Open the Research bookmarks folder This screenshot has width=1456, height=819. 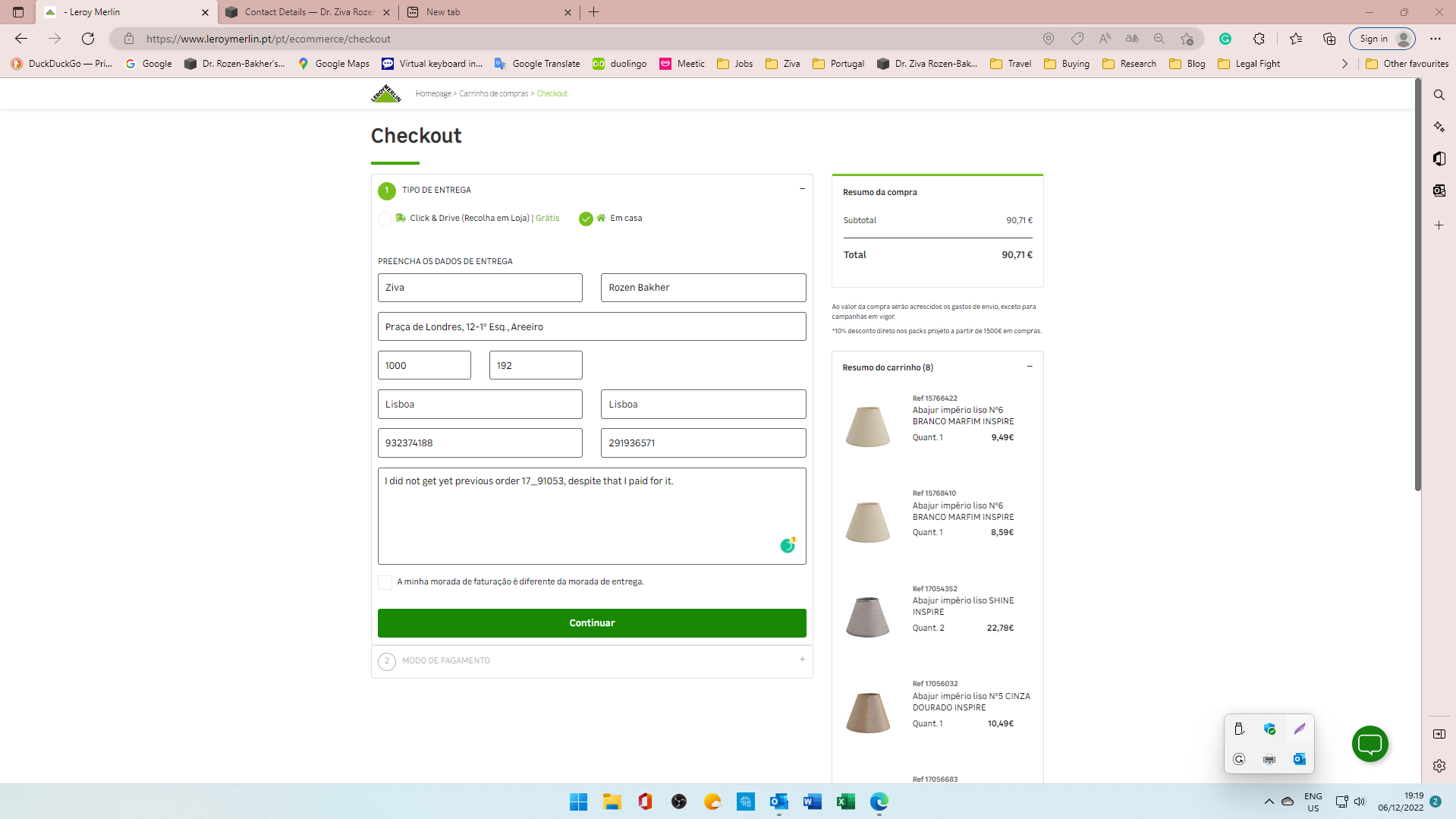click(x=1129, y=64)
